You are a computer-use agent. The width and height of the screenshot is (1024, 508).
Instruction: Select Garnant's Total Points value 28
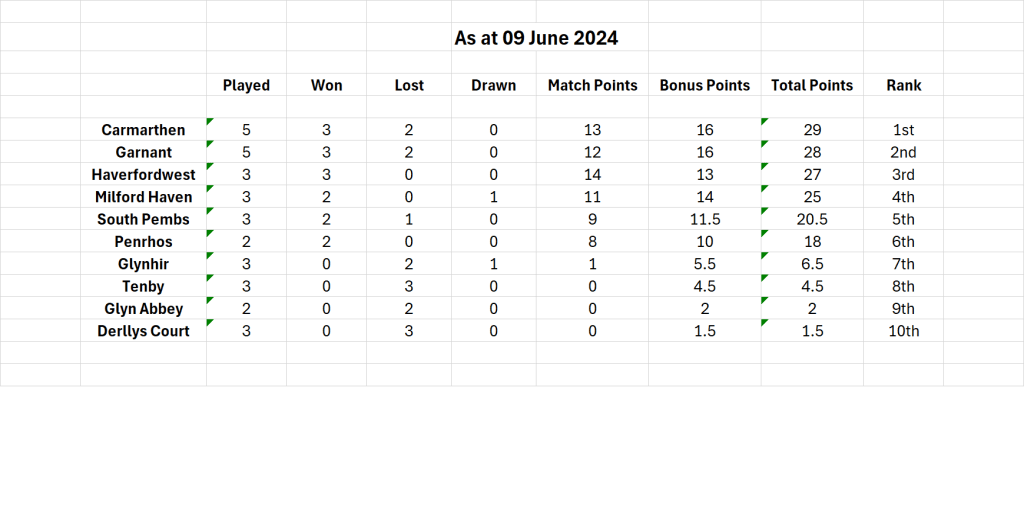pyautogui.click(x=811, y=152)
